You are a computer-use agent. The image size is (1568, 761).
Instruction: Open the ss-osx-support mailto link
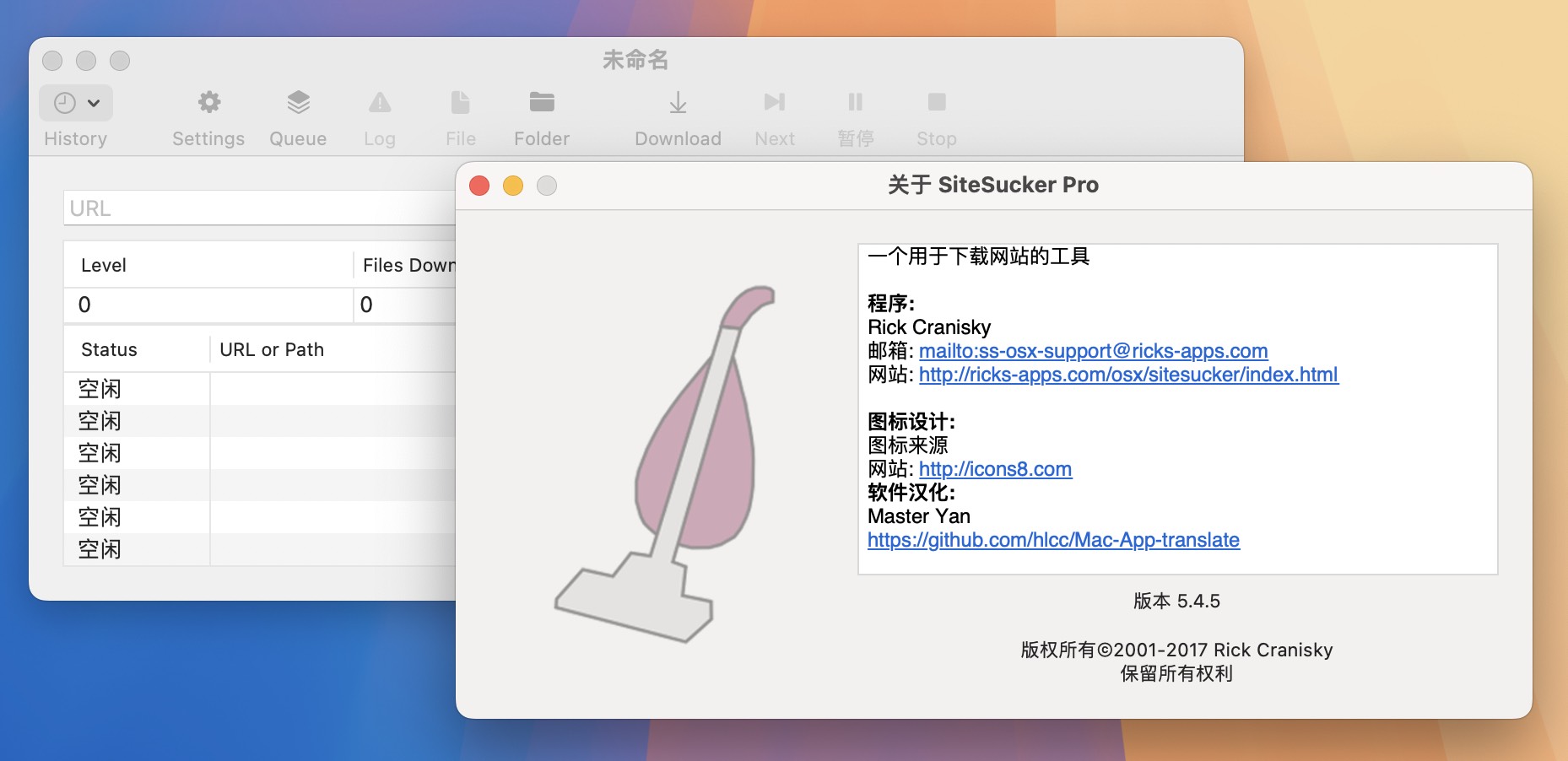click(x=1093, y=351)
